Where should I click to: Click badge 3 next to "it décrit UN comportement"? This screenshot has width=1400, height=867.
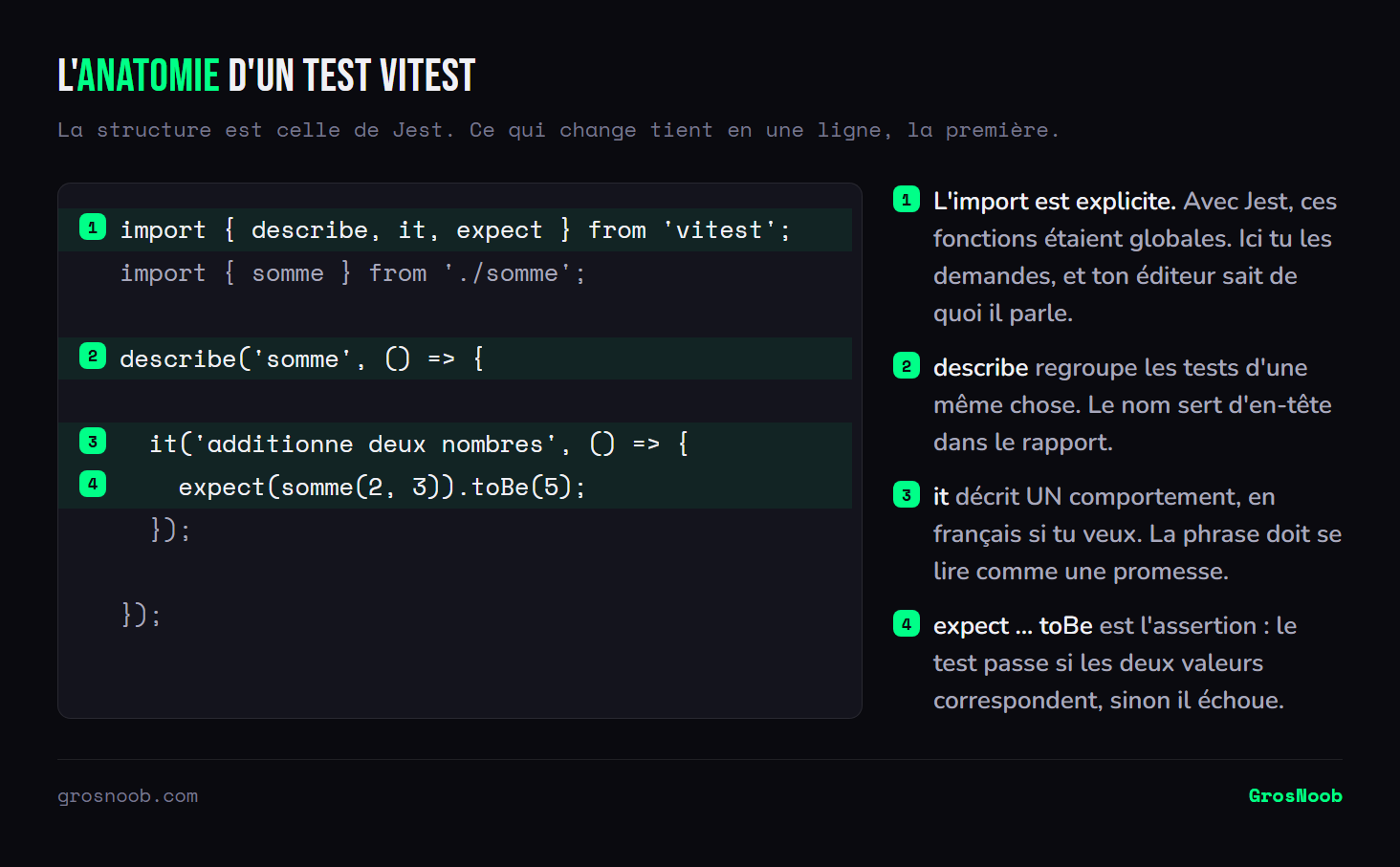click(907, 494)
